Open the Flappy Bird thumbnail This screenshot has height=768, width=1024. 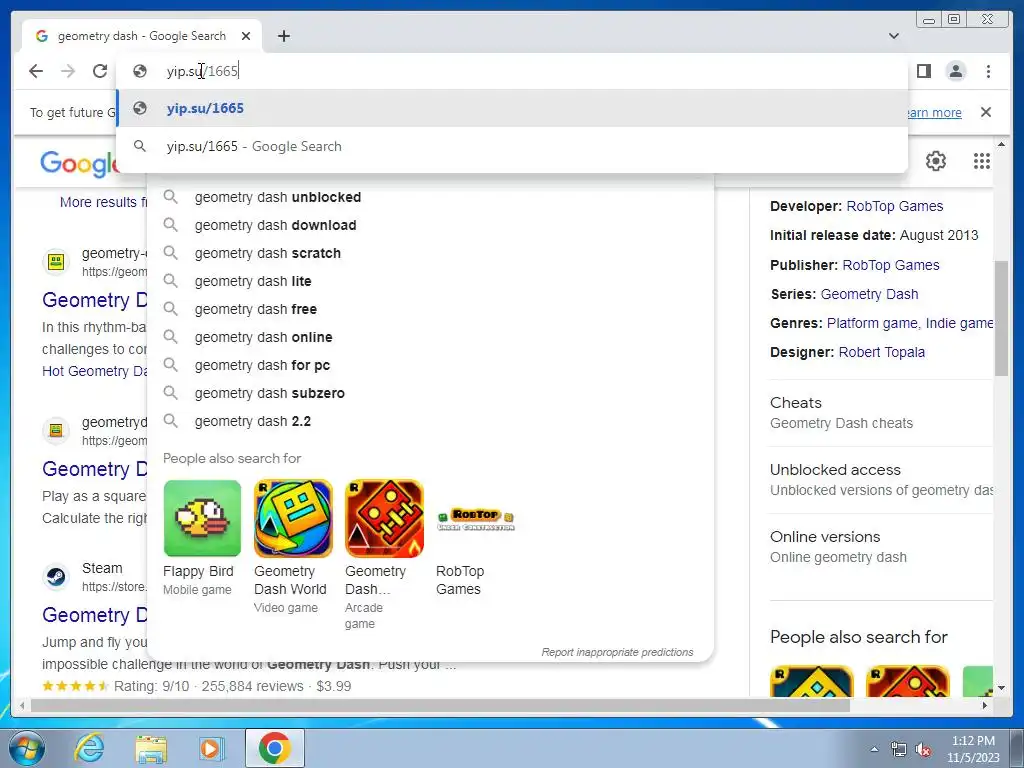(x=202, y=519)
